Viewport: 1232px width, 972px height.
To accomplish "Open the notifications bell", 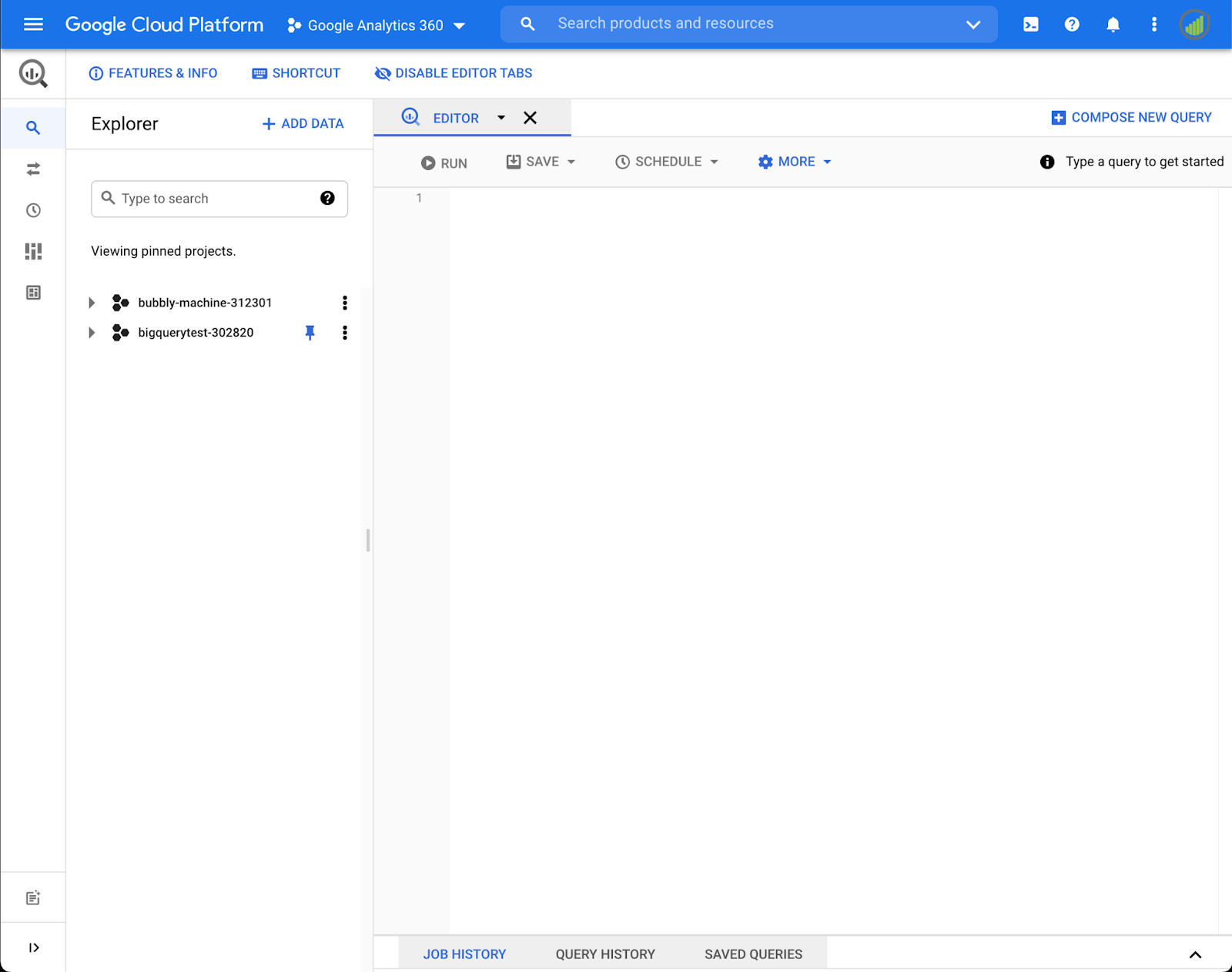I will [1113, 25].
